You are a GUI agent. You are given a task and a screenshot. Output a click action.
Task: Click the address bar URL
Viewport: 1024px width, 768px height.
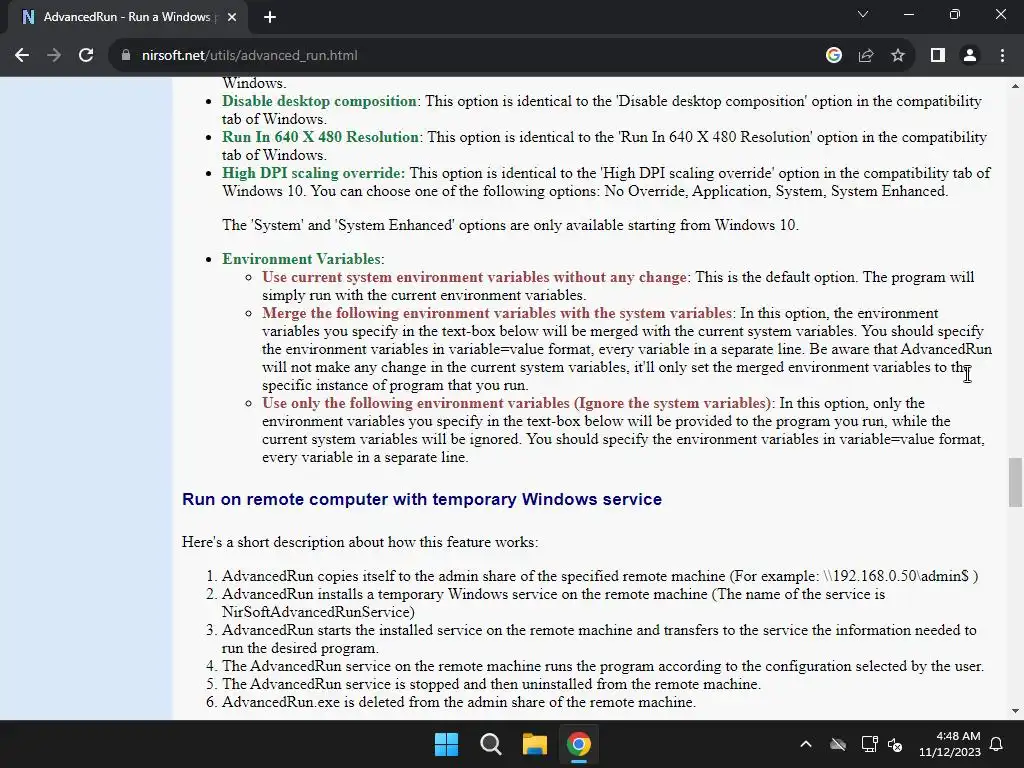249,56
